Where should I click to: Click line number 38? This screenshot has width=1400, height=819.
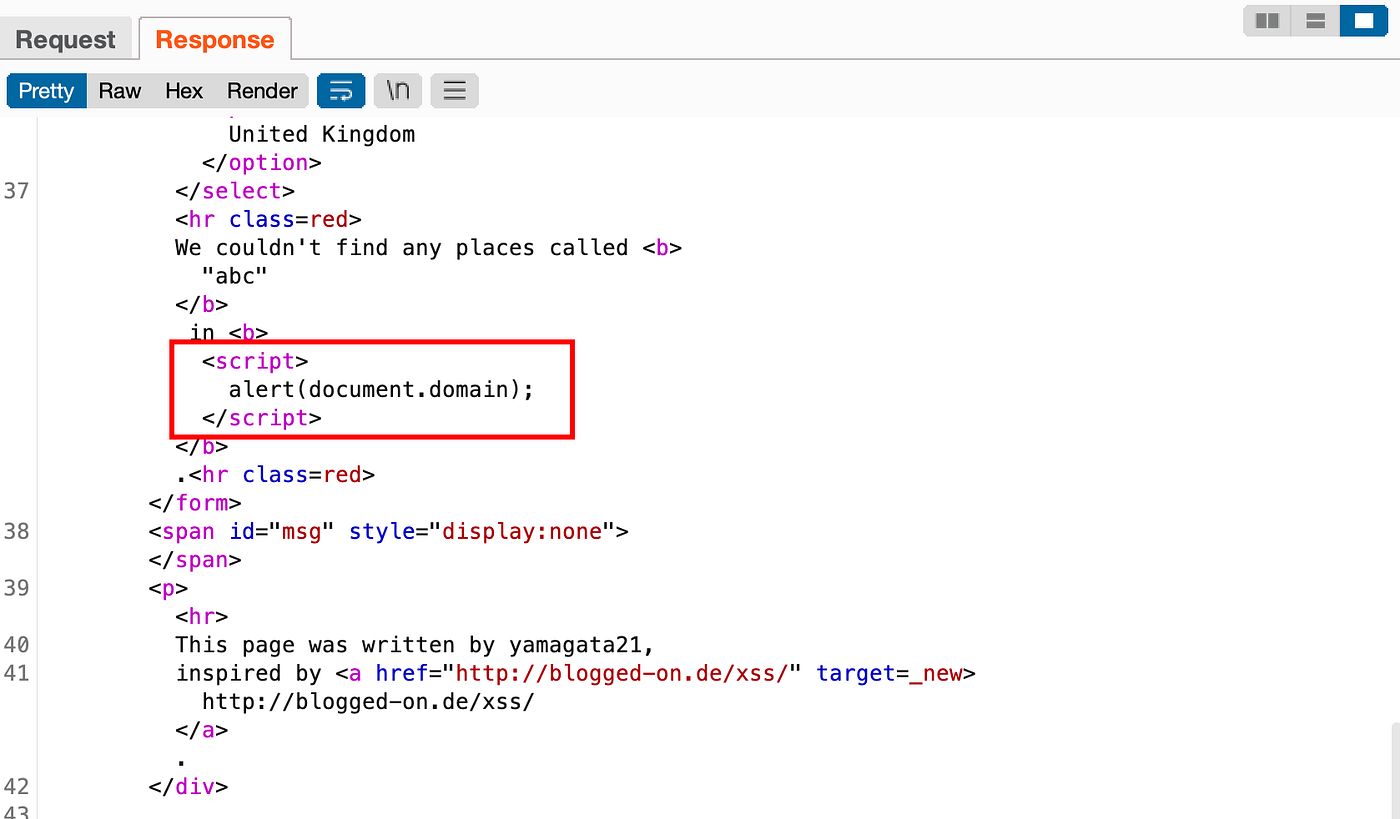tap(17, 531)
